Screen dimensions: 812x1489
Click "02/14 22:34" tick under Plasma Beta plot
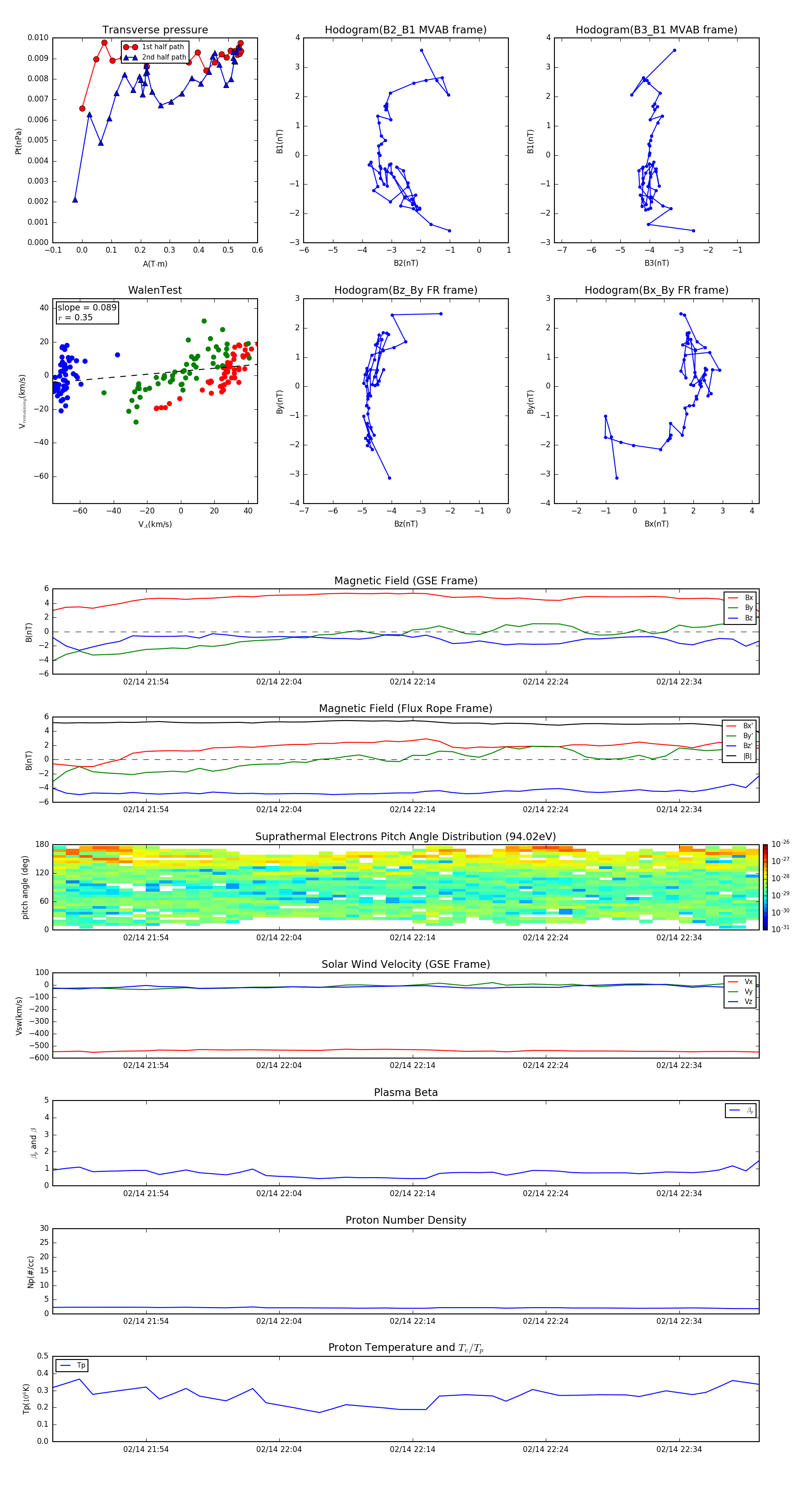pos(678,1193)
